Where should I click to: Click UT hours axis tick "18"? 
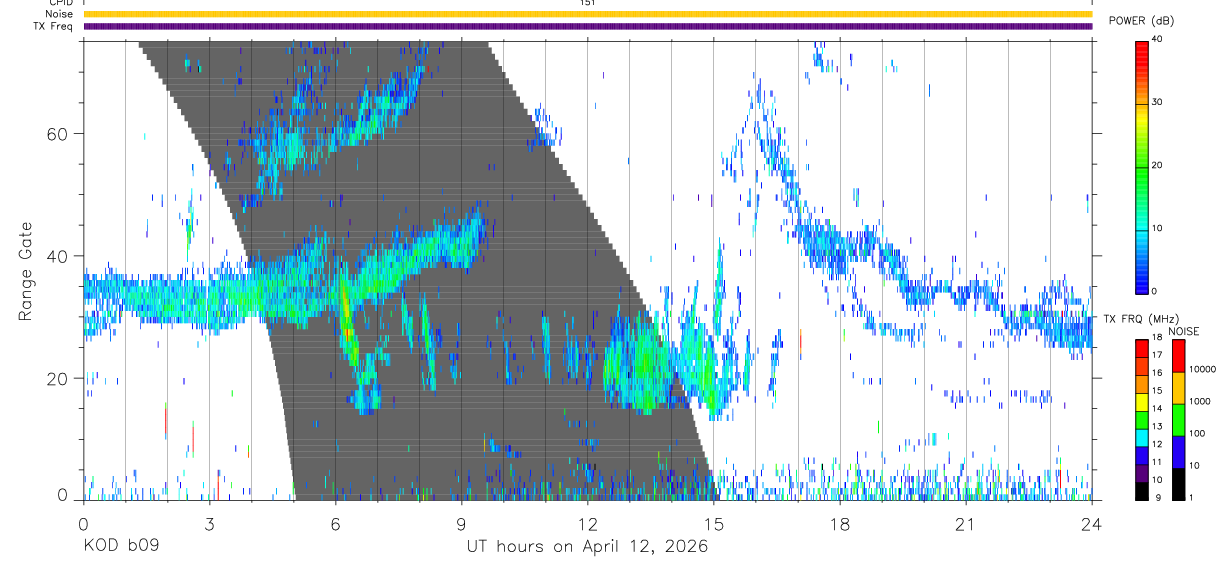pos(840,523)
